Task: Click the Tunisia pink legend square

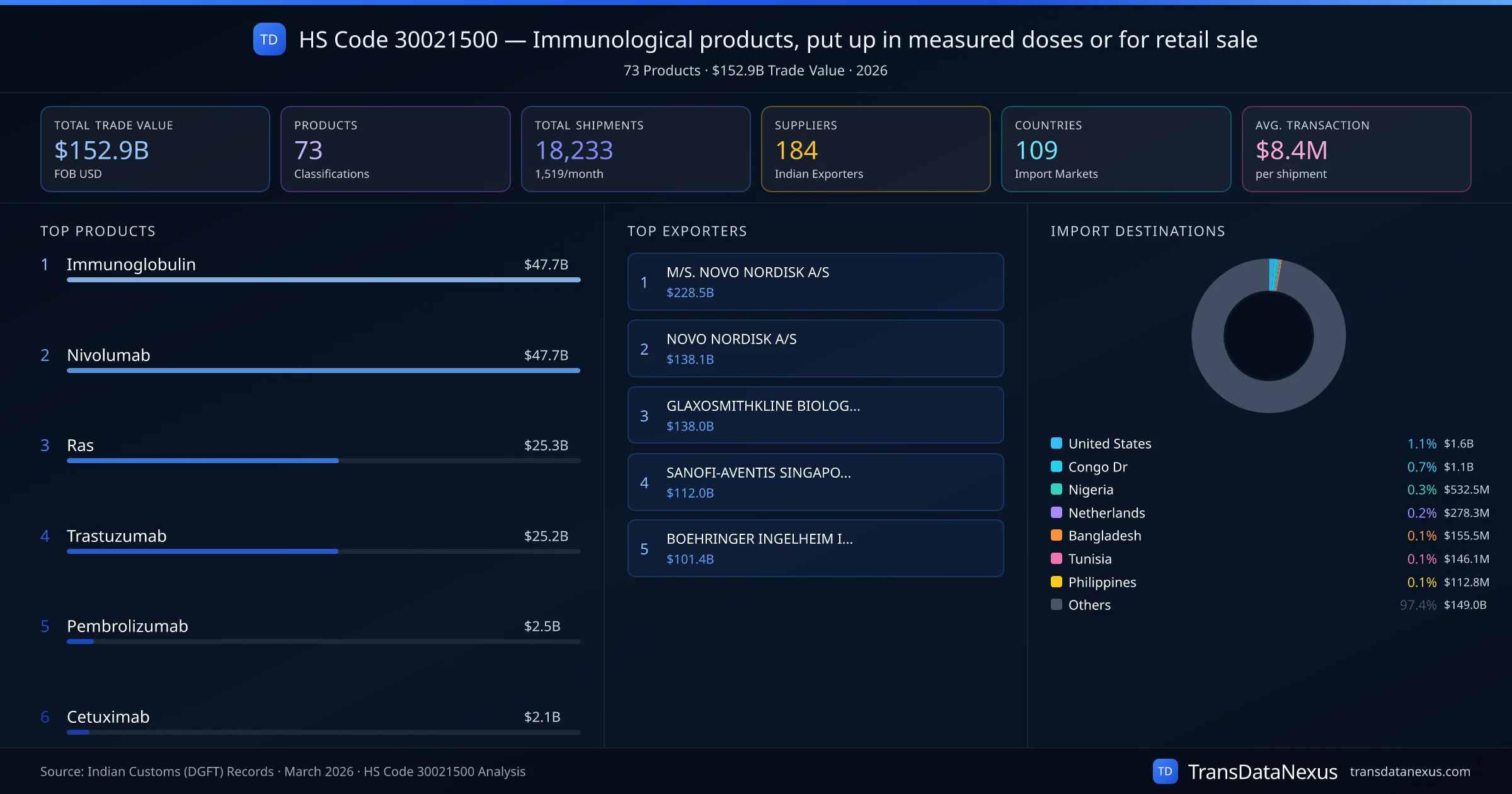Action: pyautogui.click(x=1057, y=558)
